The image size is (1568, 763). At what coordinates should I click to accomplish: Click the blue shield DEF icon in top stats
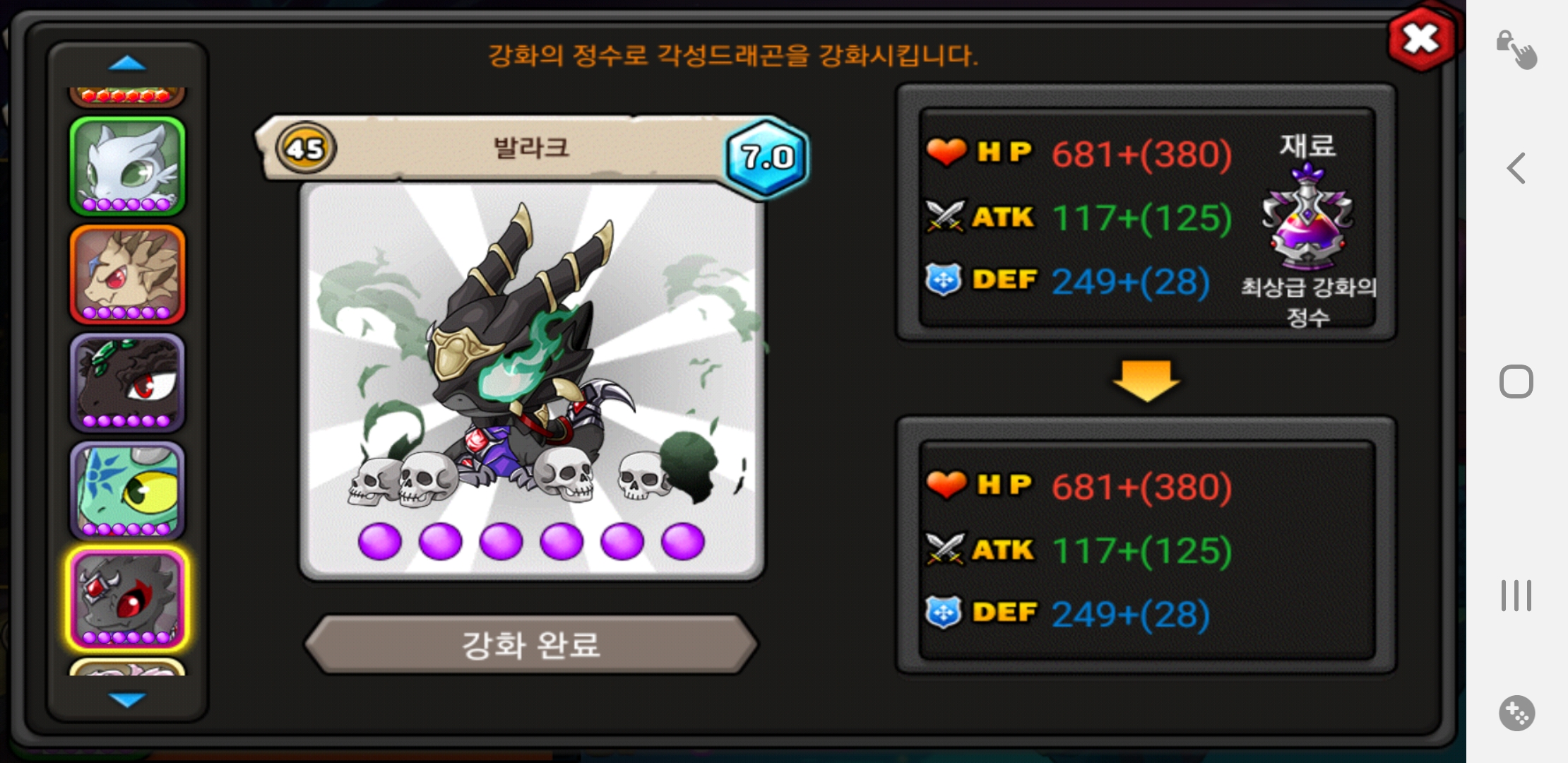point(944,280)
